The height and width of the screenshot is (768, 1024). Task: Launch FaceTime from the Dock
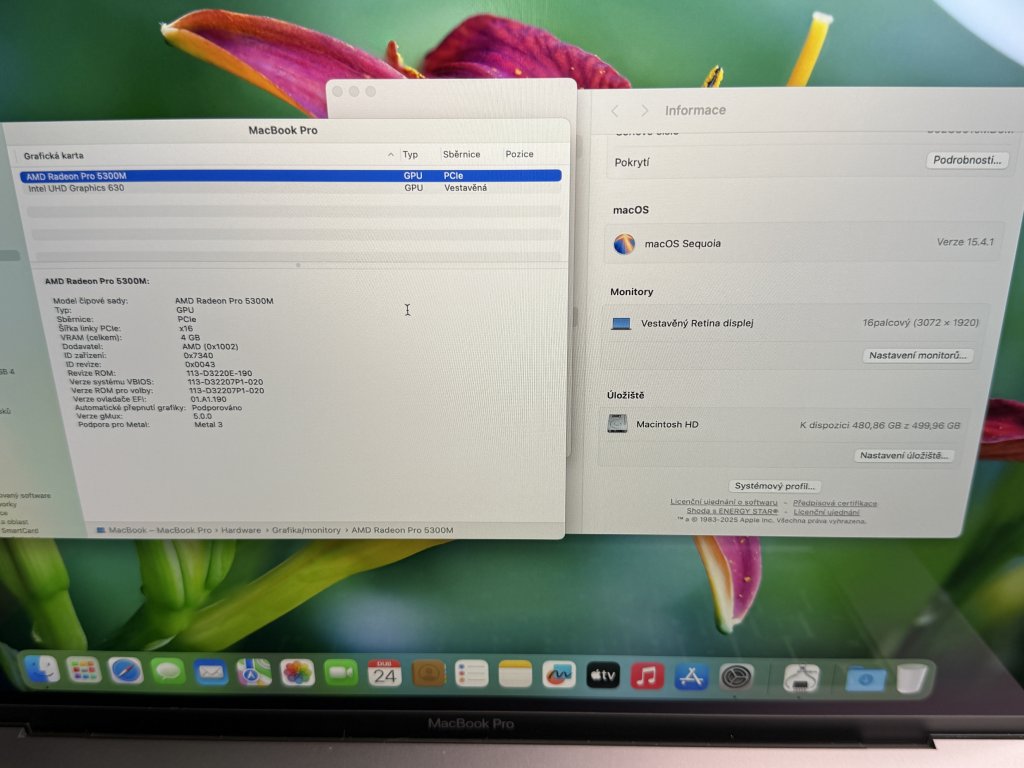coord(341,674)
